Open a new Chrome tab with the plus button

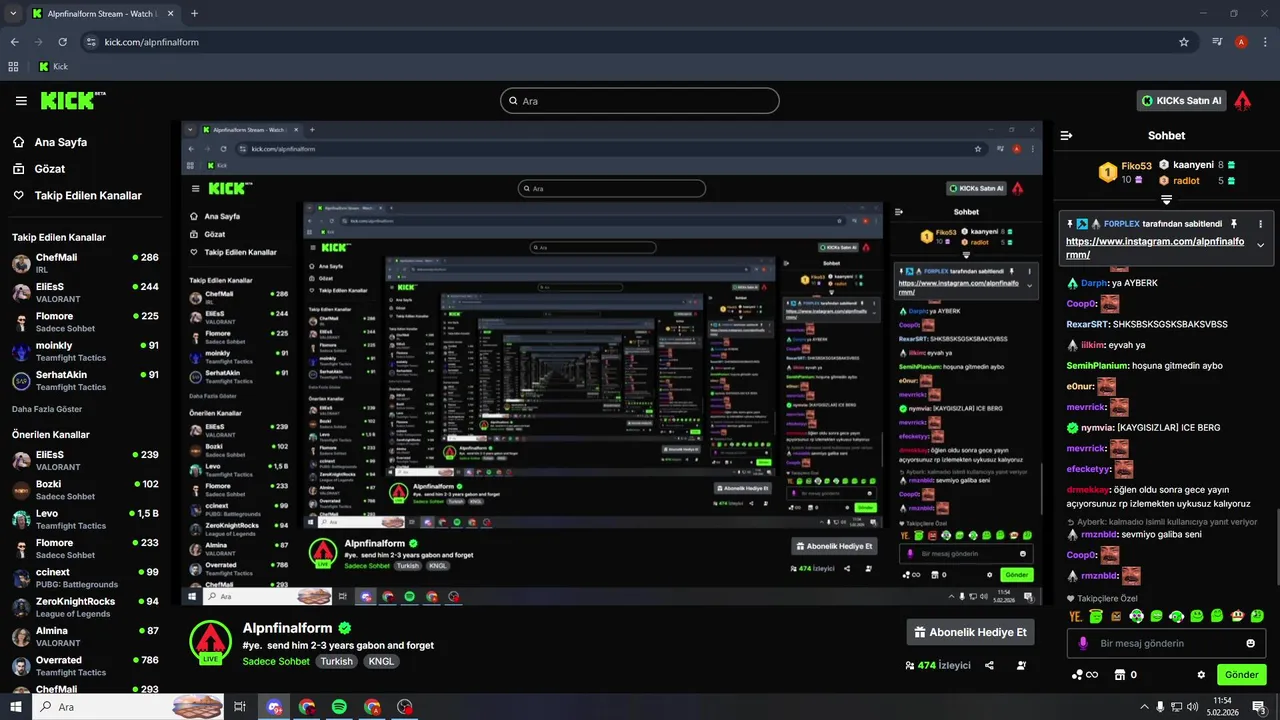[194, 14]
